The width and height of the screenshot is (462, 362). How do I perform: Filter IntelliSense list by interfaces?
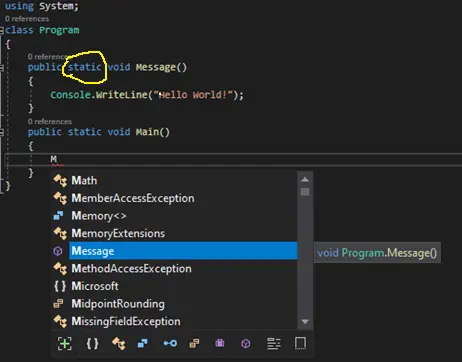[x=170, y=343]
